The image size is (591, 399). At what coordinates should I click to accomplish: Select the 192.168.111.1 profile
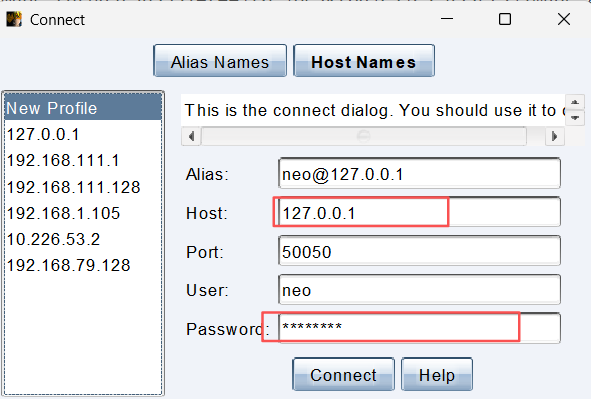click(83, 161)
